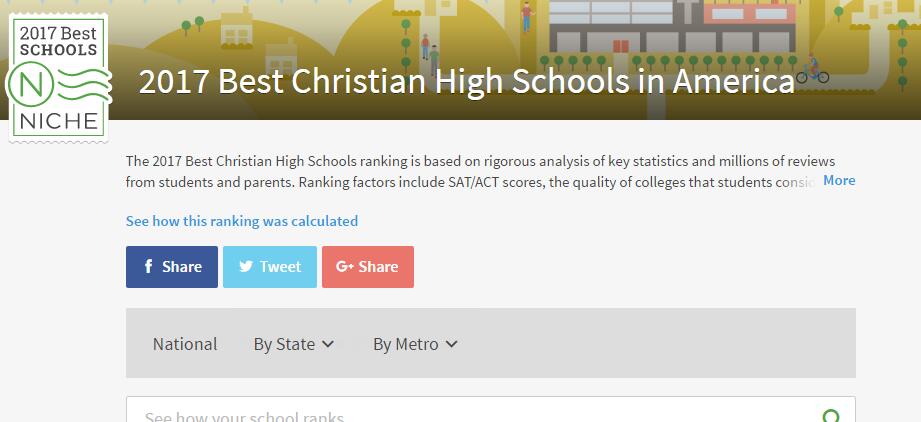Screen dimensions: 921x422
Task: Click the 2017 Best Christian High Schools heading
Action: tap(466, 82)
